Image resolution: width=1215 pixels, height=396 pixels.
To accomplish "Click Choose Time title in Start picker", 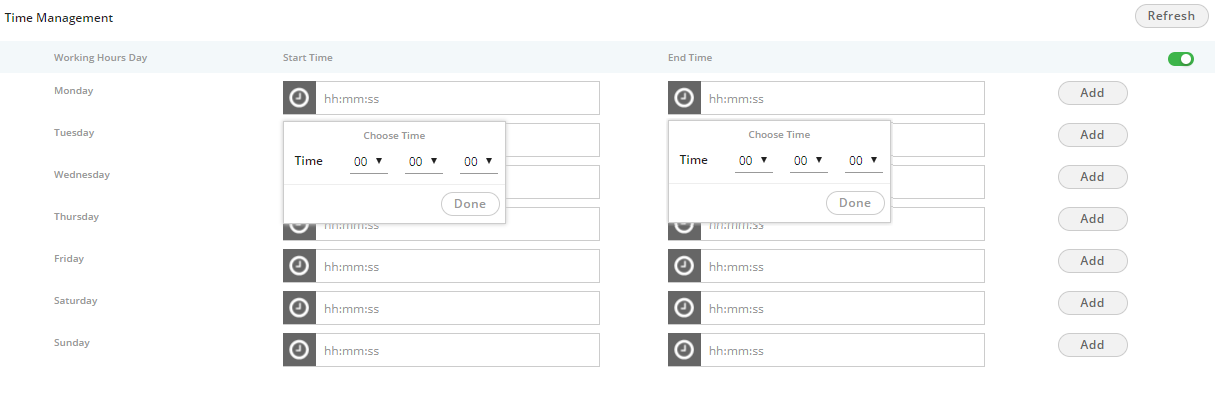I will [x=394, y=135].
